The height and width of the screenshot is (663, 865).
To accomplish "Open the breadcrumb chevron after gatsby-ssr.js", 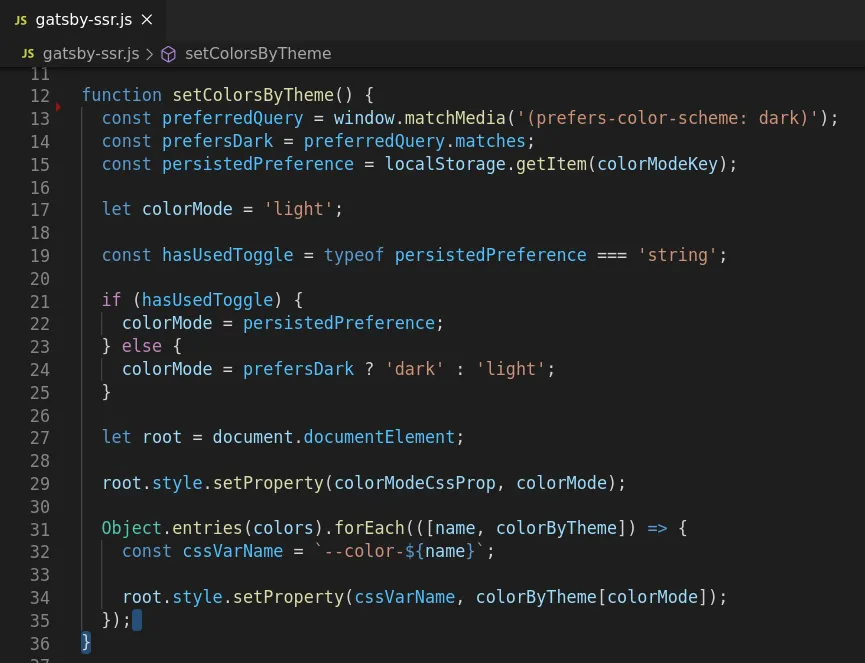I will point(149,54).
